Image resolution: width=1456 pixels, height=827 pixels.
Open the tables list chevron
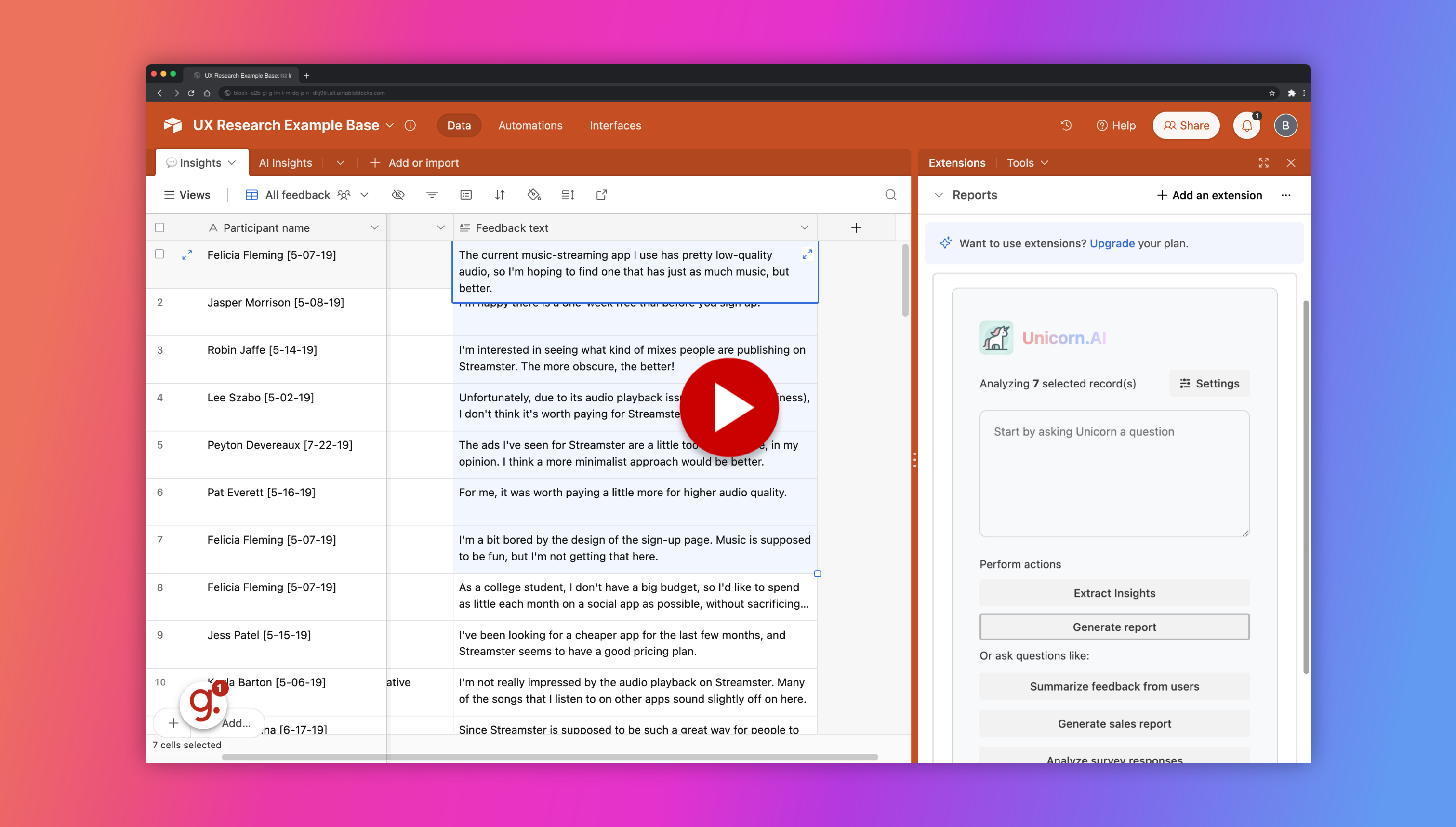tap(340, 163)
